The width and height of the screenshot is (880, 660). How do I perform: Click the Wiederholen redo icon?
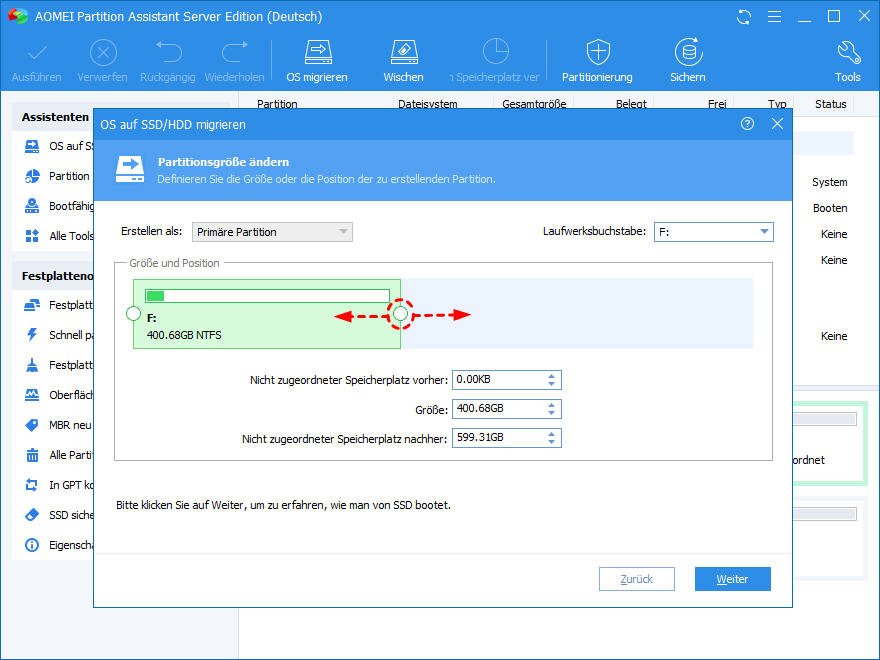235,52
